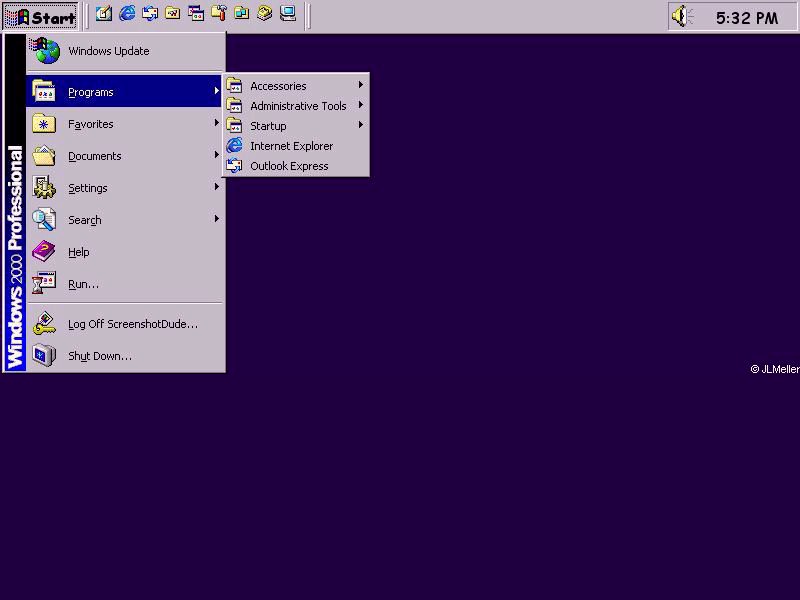The height and width of the screenshot is (600, 800).
Task: Click the overlapping windows icon in quick launch
Action: point(196,13)
